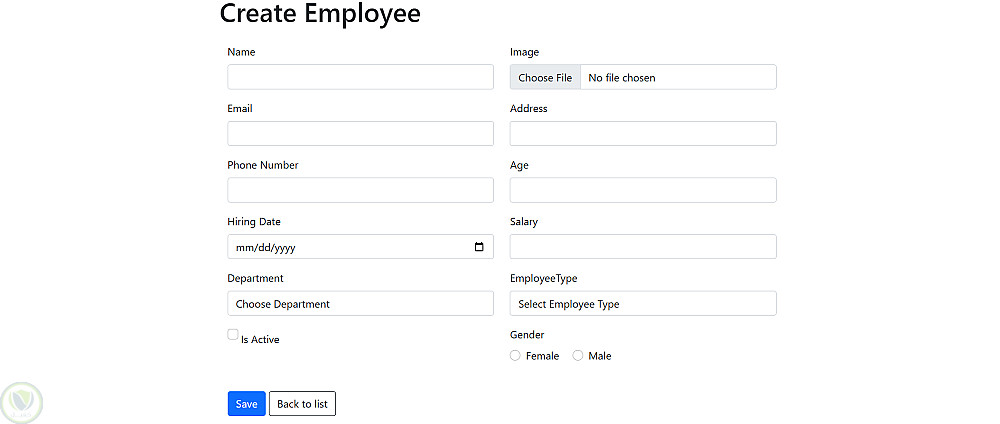Click the Is Active label text
Image resolution: width=1000 pixels, height=424 pixels.
260,340
